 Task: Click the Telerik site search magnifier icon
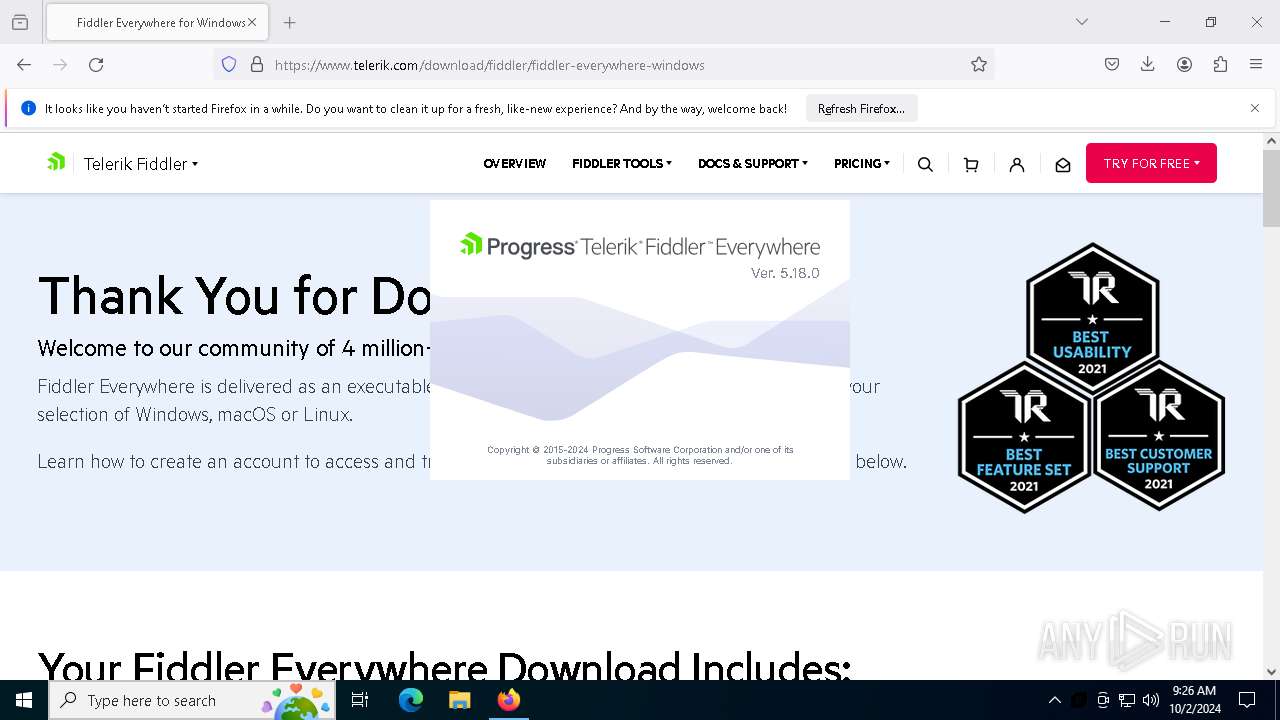[x=925, y=164]
